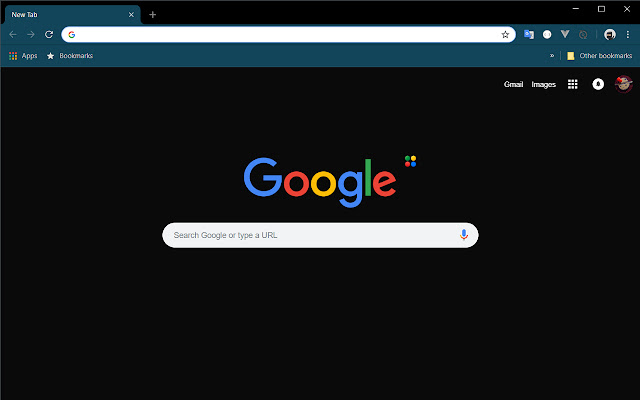Open the Chrome profile avatar in toolbar
Screen dimensions: 640x400
click(x=610, y=35)
